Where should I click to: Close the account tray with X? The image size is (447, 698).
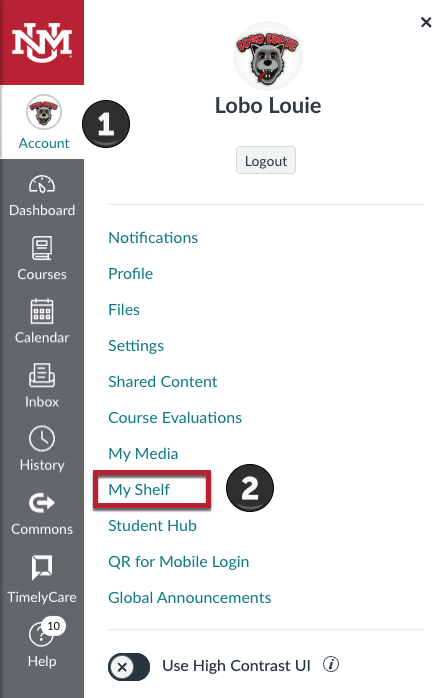click(x=426, y=22)
